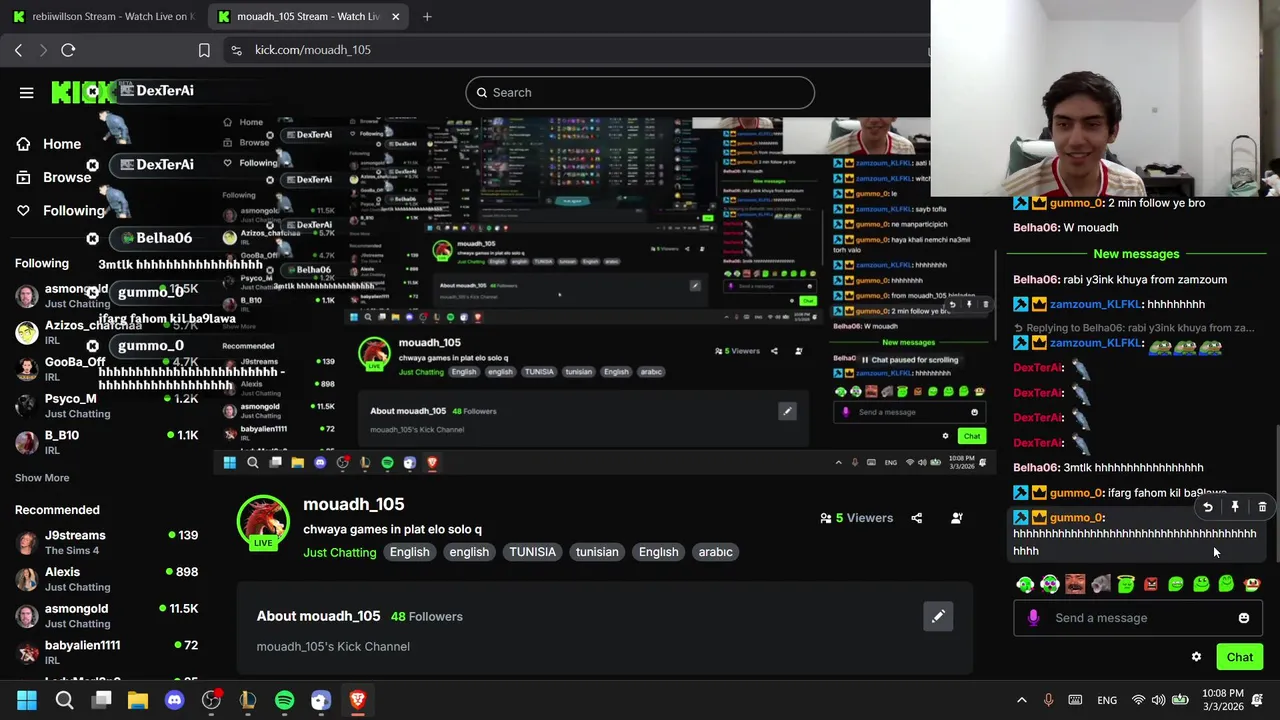The image size is (1280, 720).
Task: Click purple microphone in chat input
Action: tap(1033, 618)
